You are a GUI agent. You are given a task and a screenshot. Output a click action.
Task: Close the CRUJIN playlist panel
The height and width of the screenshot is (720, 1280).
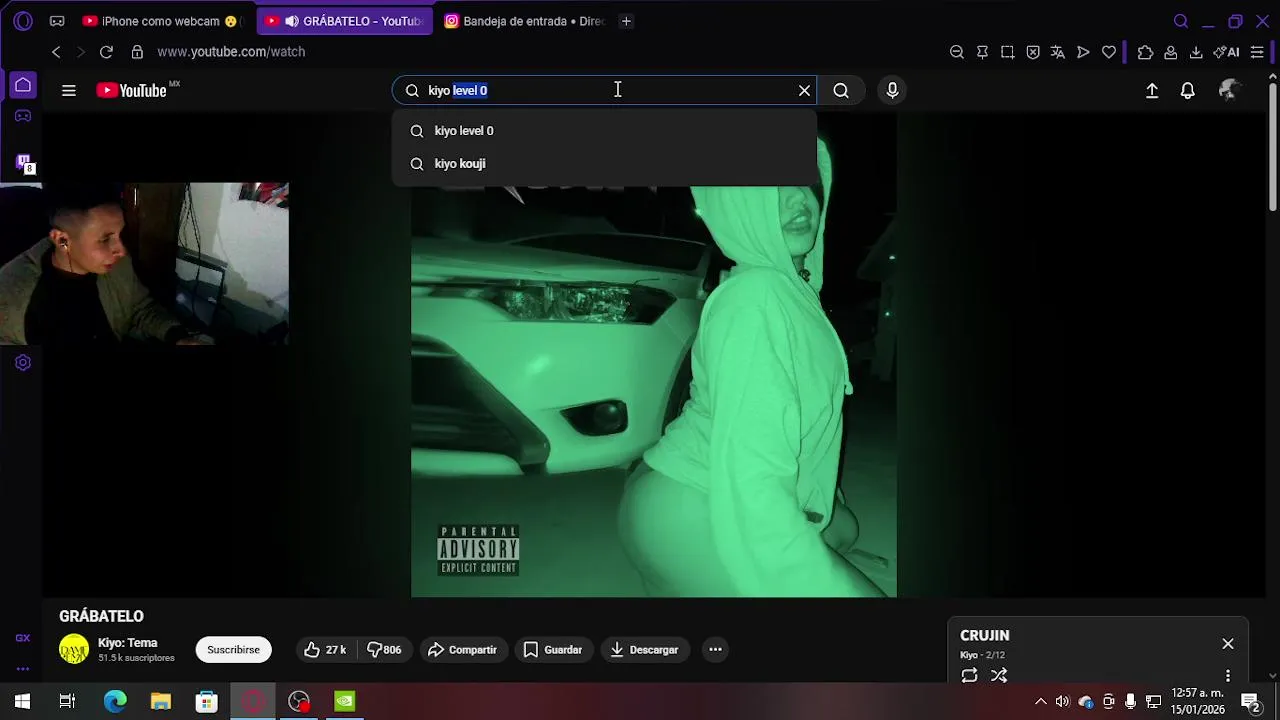click(x=1228, y=644)
